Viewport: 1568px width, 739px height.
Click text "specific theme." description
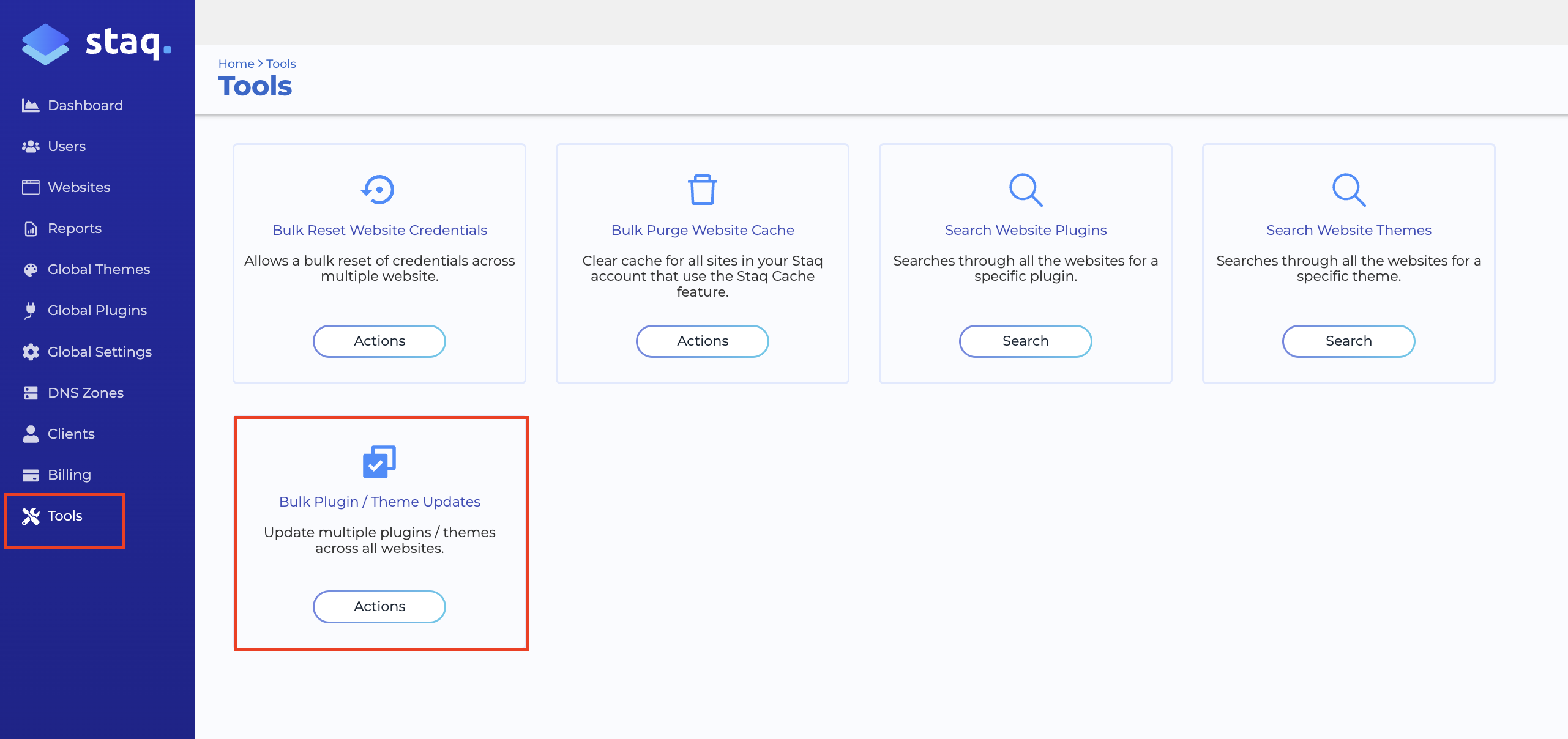[x=1349, y=277]
